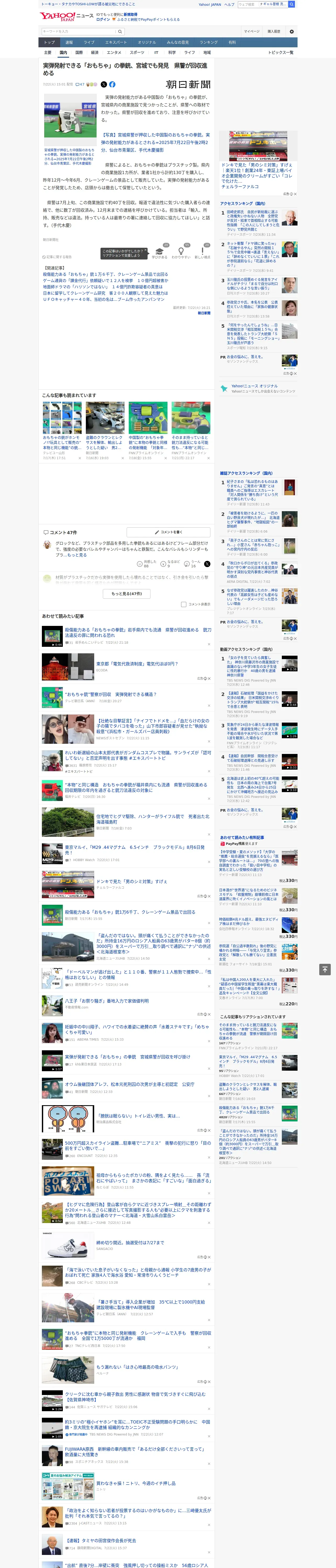Open the トップ navigation tab
This screenshot has height=1568, width=336.
pyautogui.click(x=49, y=43)
